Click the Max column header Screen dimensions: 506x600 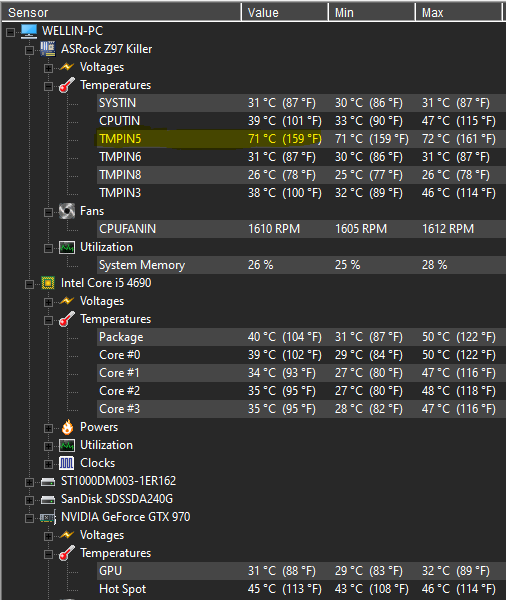tap(458, 12)
